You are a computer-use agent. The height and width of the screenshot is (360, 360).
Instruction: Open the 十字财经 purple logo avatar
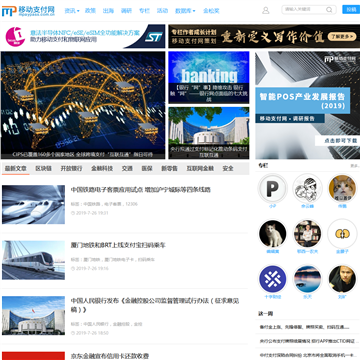tap(272, 279)
